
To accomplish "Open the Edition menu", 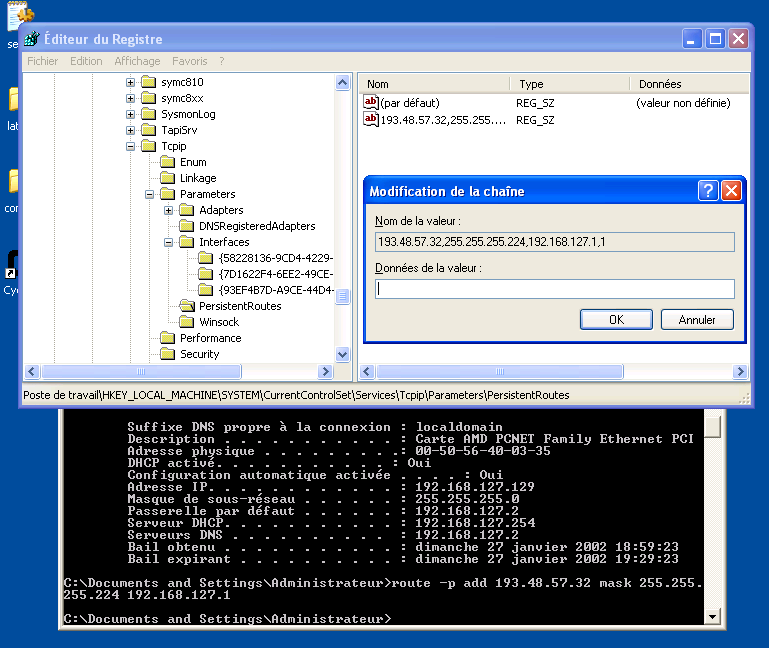I will (x=86, y=61).
